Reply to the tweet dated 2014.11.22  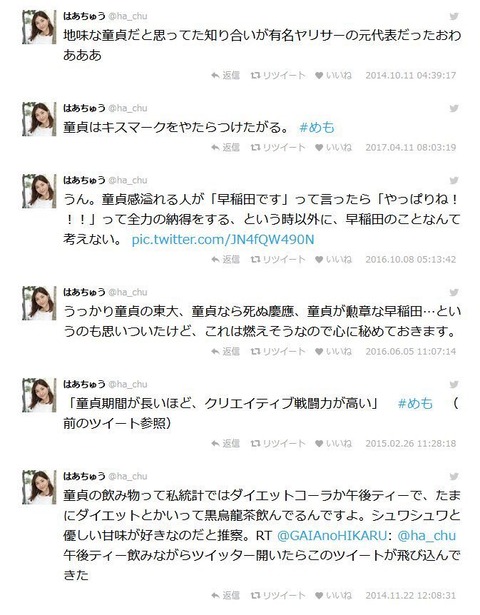(x=225, y=595)
